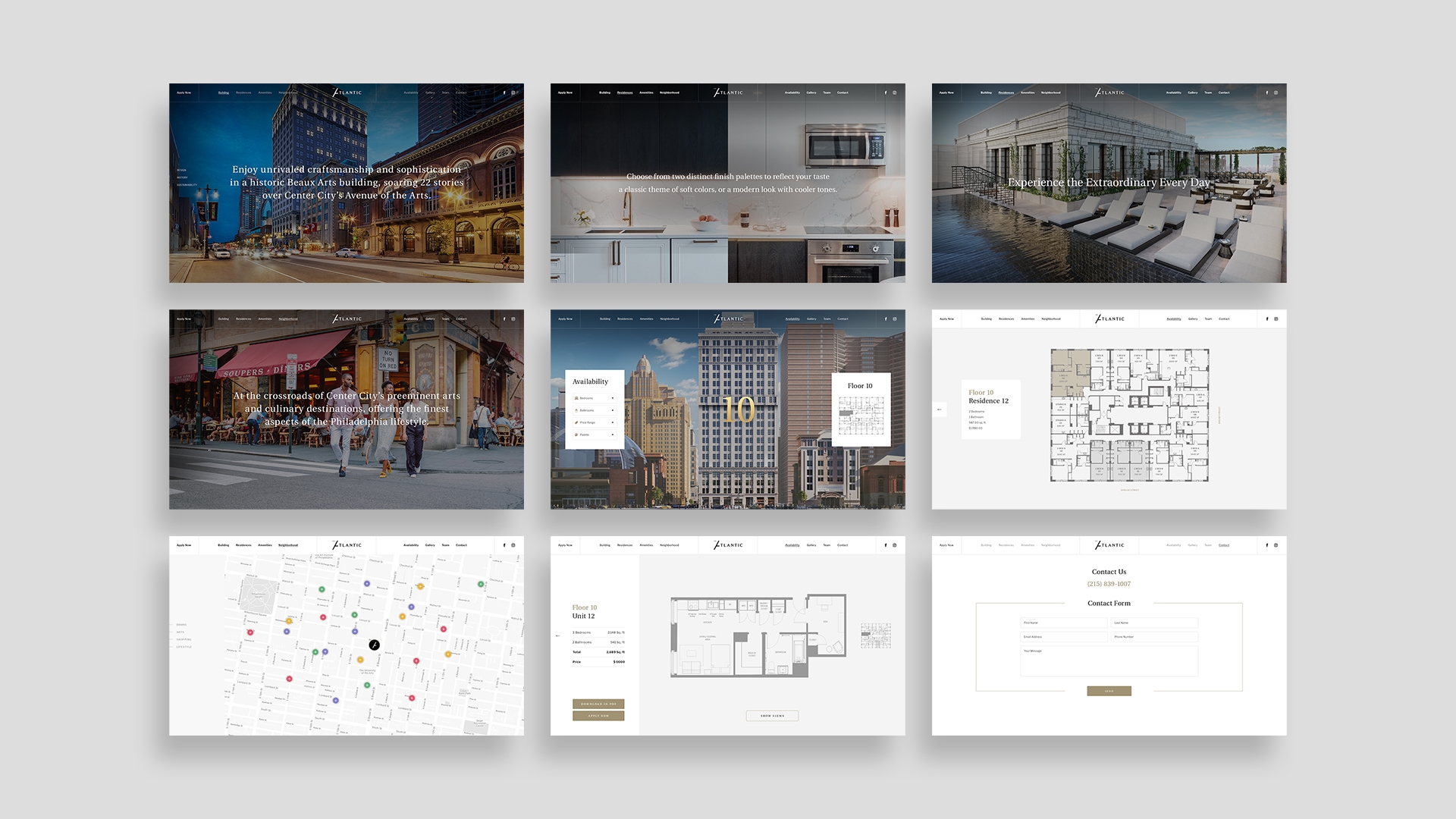This screenshot has width=1456, height=819.
Task: Click Apply Now on the rooftop pool page header
Action: pos(947,93)
